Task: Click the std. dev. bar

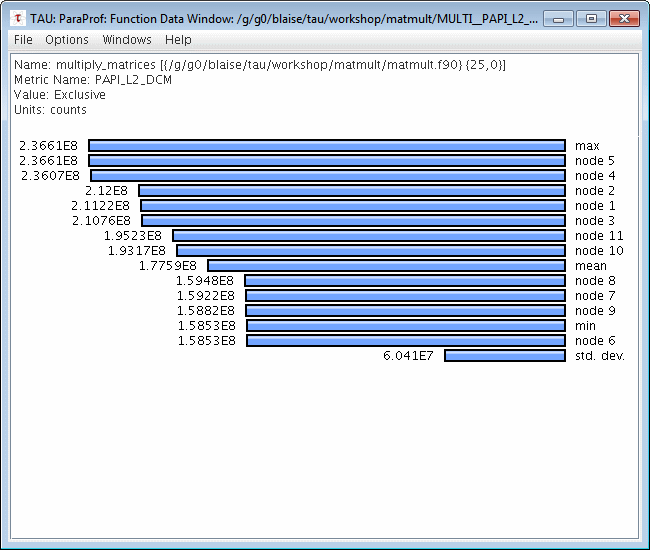Action: (505, 356)
